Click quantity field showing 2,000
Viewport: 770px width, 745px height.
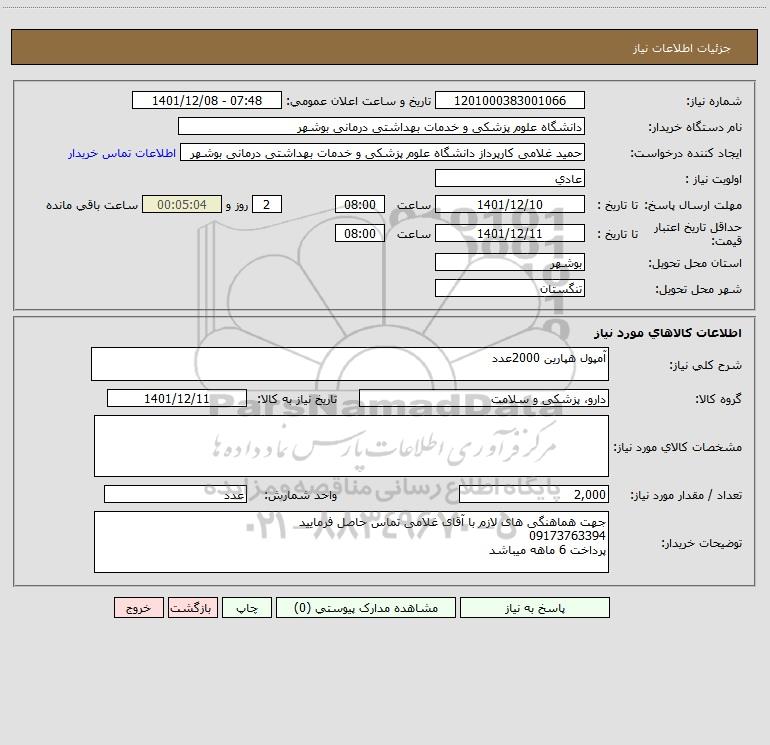pyautogui.click(x=534, y=494)
